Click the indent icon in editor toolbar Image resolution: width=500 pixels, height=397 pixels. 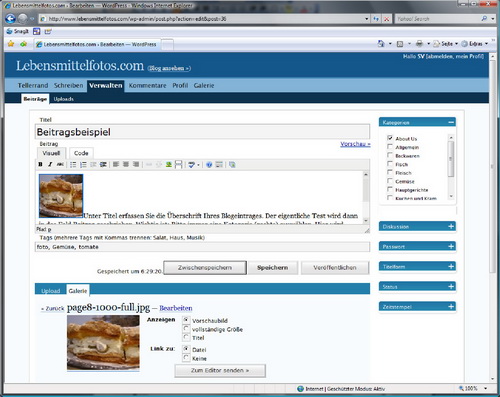point(103,164)
